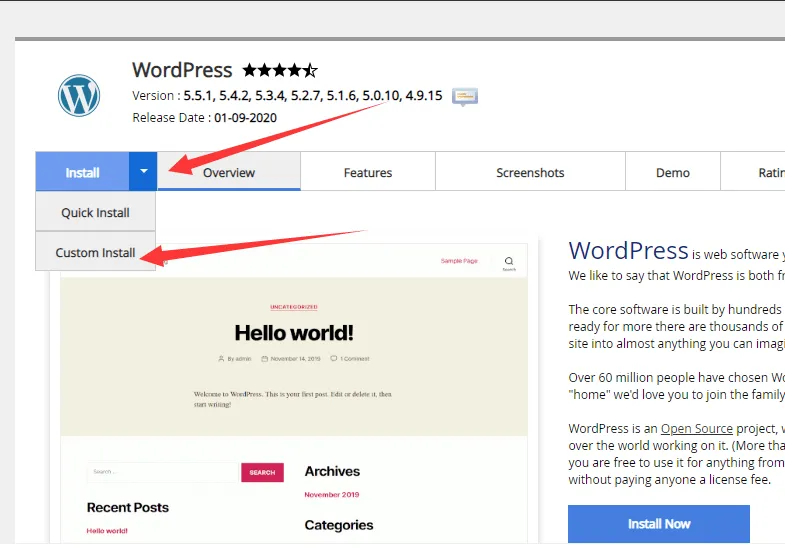Choose Custom Install from dropdown
Screen dimensions: 785x556
[x=95, y=252]
